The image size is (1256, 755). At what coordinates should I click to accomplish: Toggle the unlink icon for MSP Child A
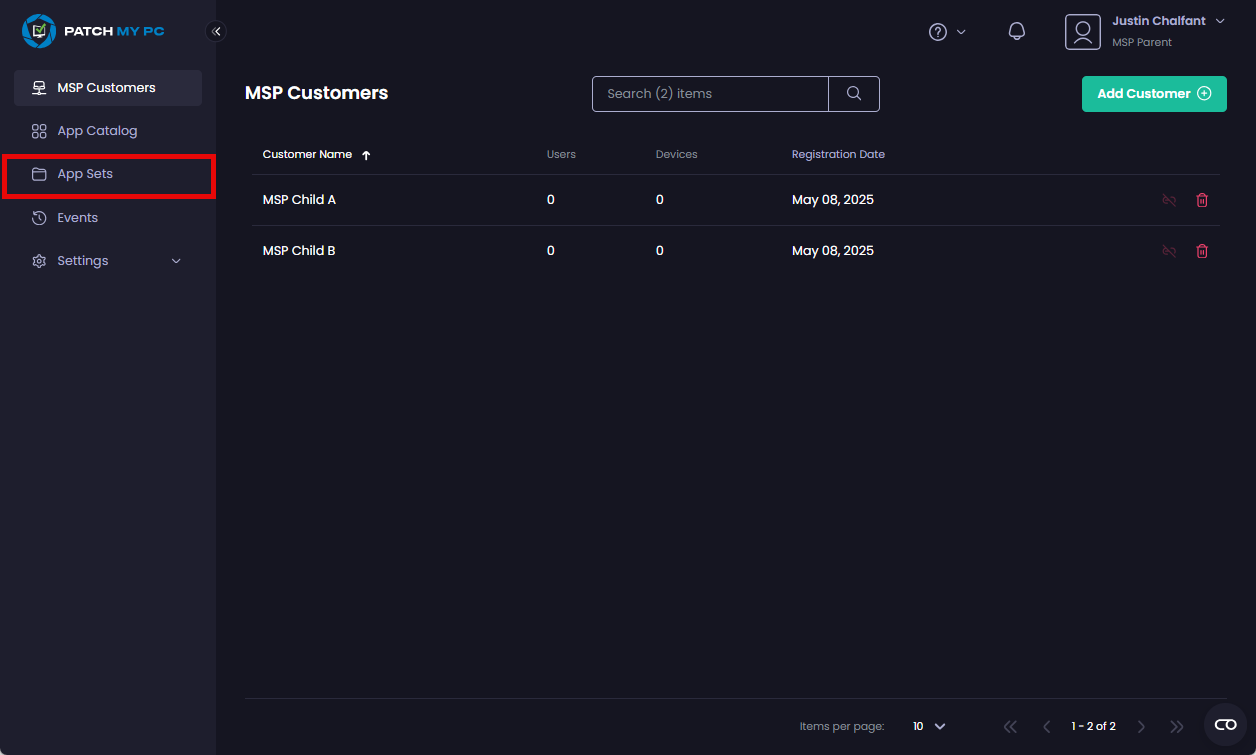(x=1169, y=200)
